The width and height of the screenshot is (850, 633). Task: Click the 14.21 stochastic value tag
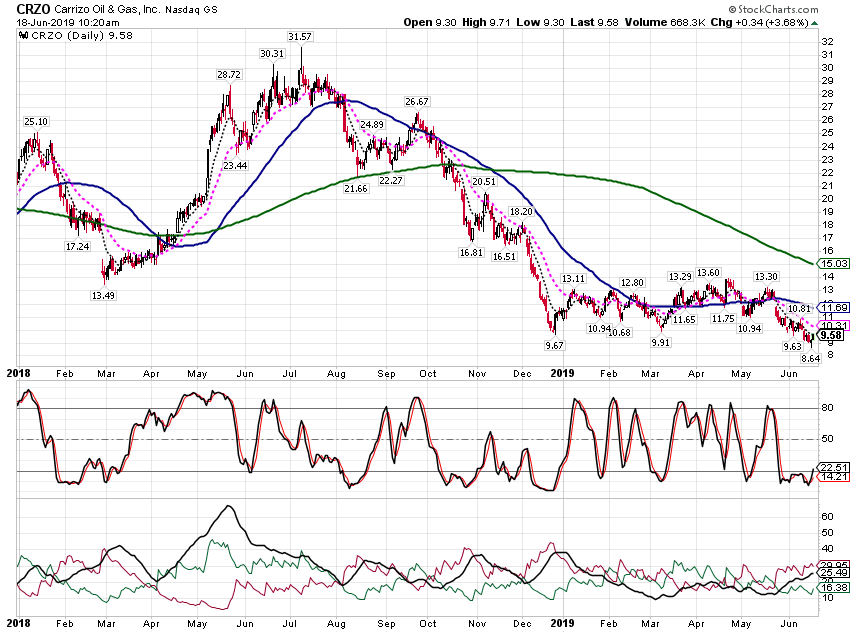[x=834, y=477]
